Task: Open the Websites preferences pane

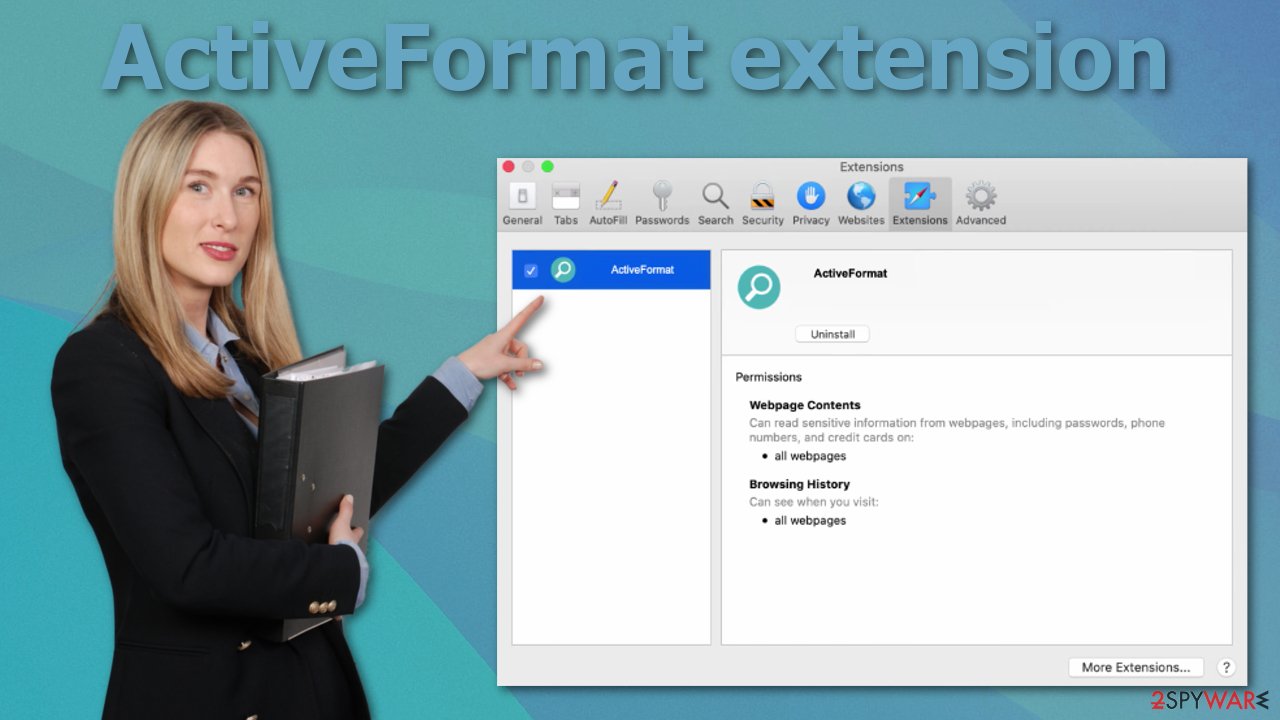Action: pos(861,203)
